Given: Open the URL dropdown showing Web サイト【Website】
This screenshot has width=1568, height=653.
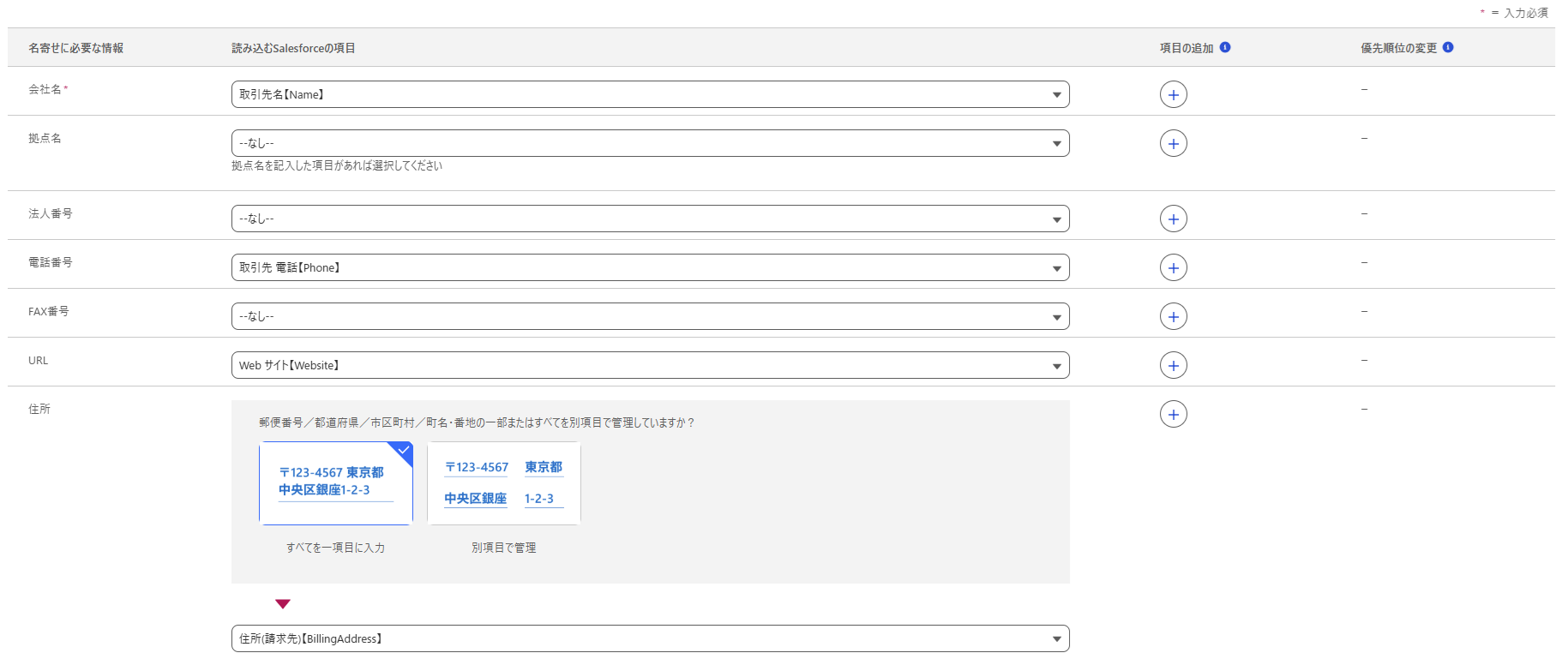Looking at the screenshot, I should (650, 365).
